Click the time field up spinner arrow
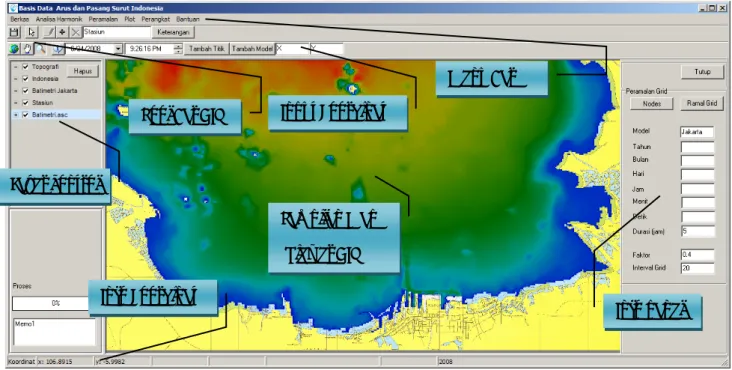The image size is (732, 370). click(x=178, y=46)
